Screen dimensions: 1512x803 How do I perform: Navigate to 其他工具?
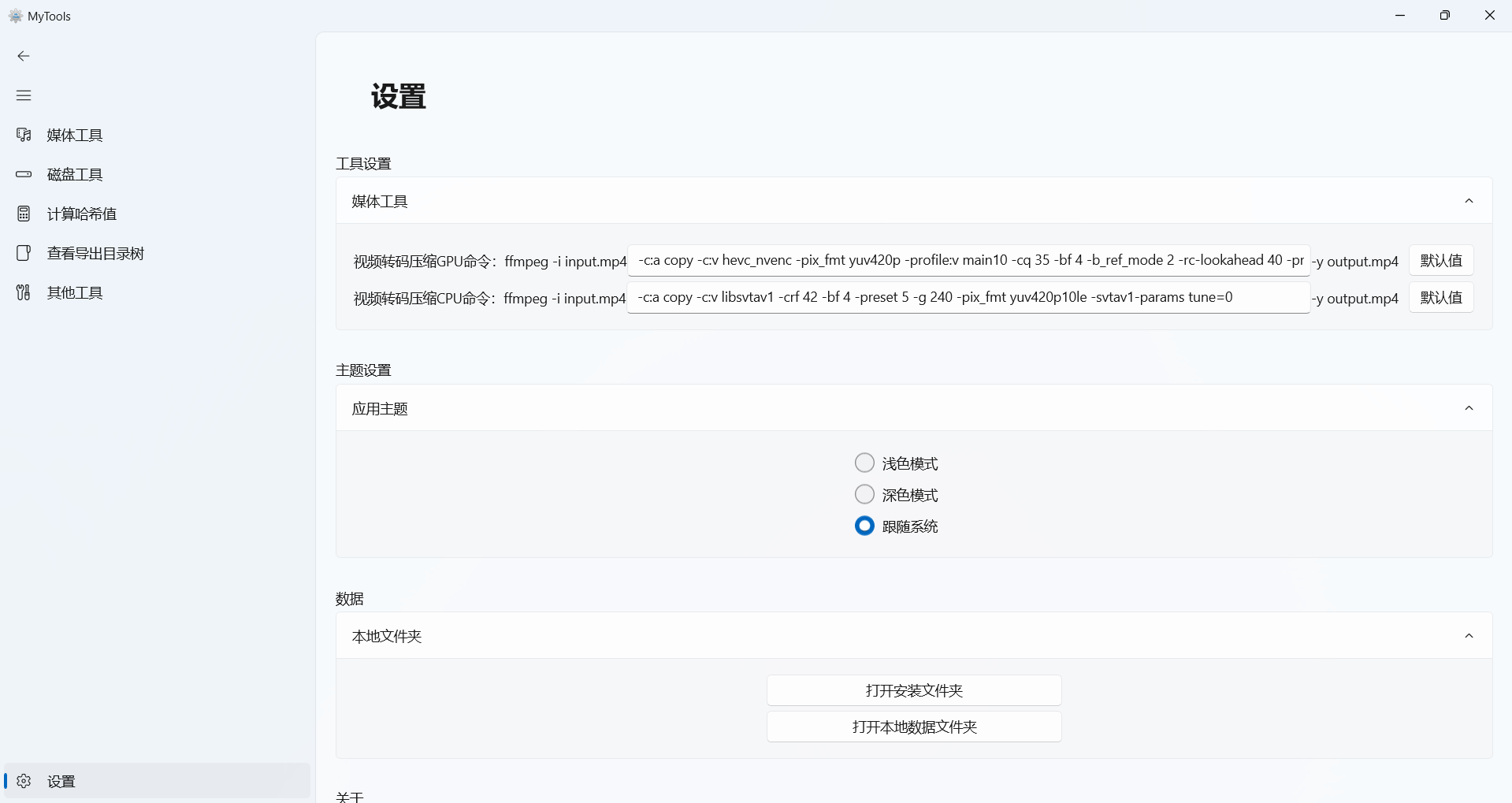pyautogui.click(x=157, y=292)
